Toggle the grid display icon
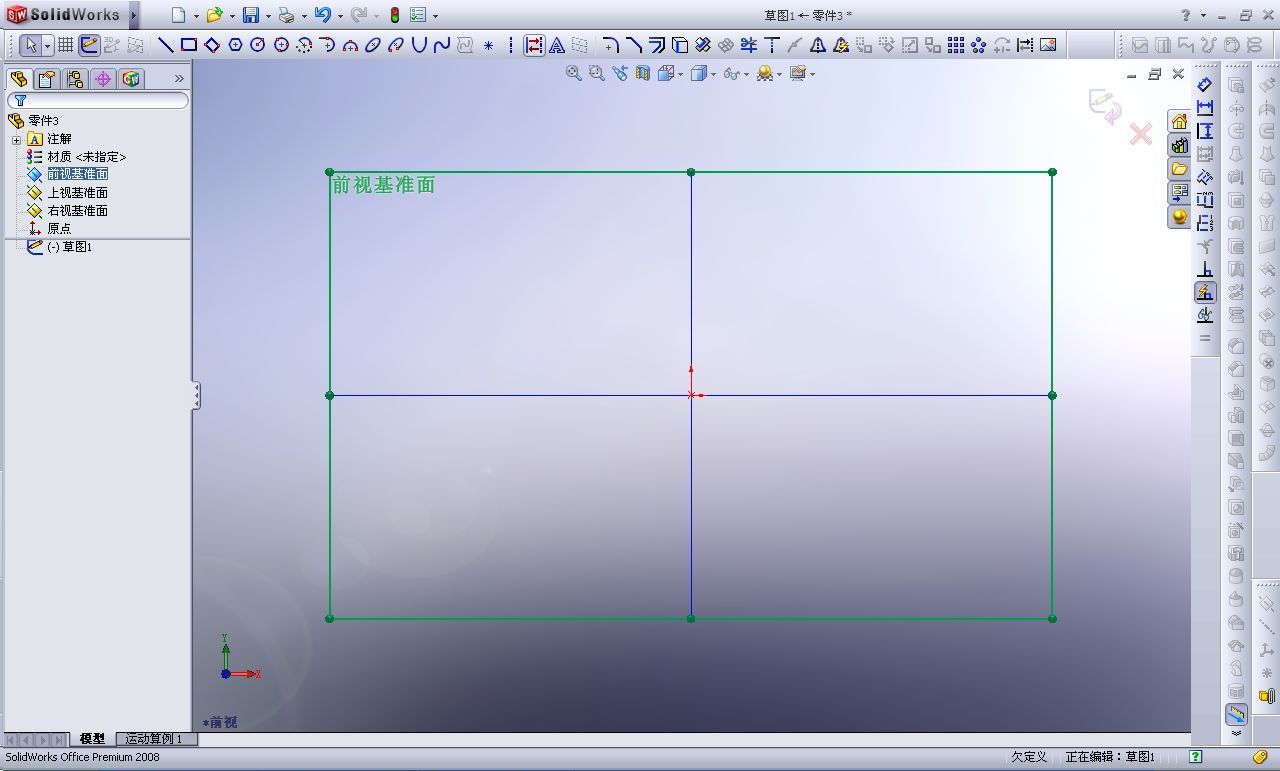1280x771 pixels. 65,44
